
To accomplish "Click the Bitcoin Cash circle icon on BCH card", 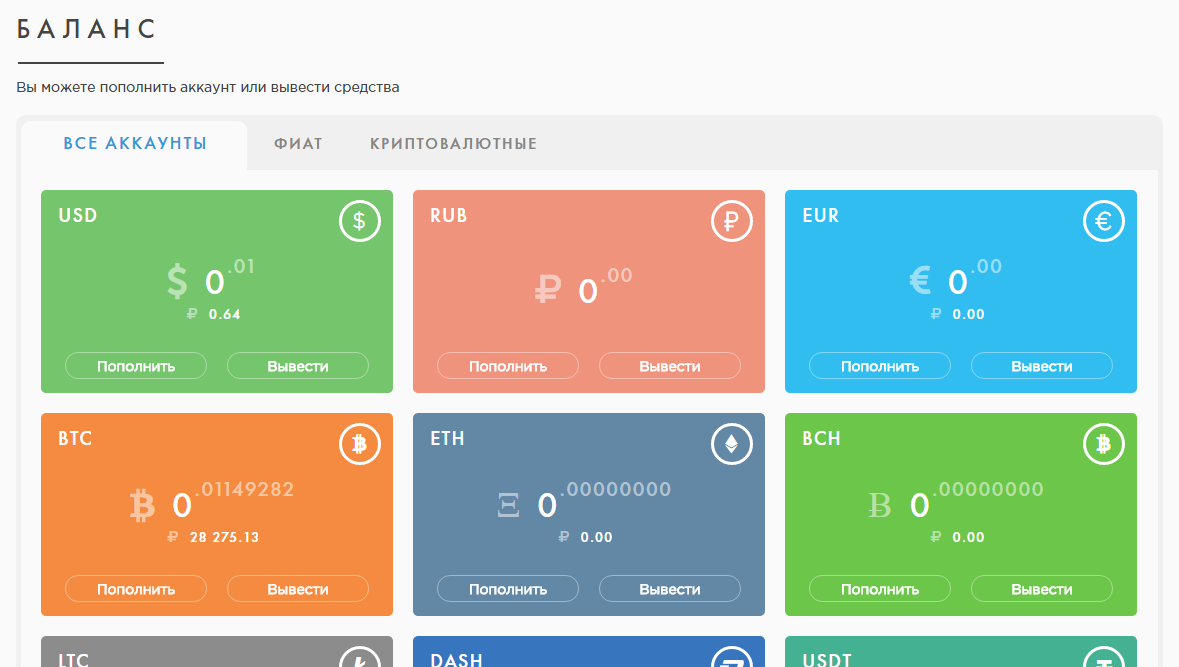I will coord(1104,444).
